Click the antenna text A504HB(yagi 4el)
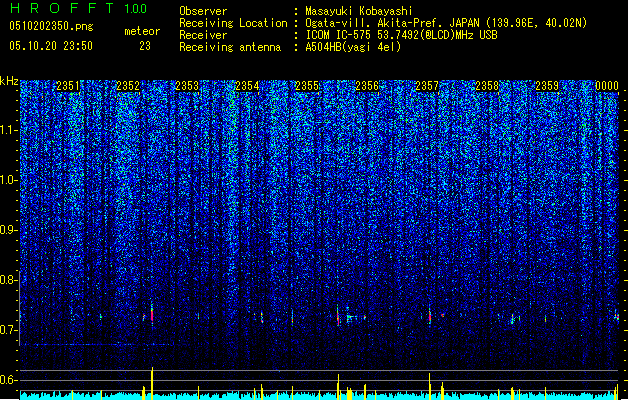The image size is (629, 400). point(353,47)
